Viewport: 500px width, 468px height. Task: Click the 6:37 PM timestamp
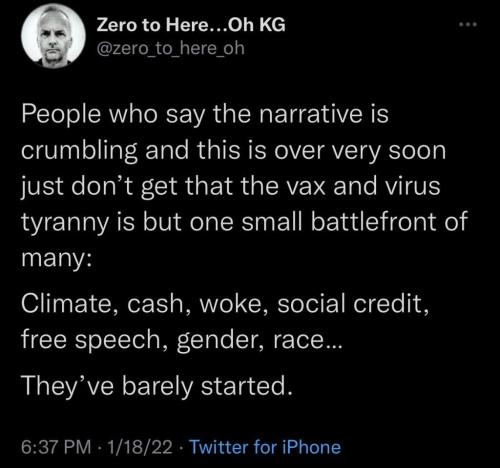(56, 447)
